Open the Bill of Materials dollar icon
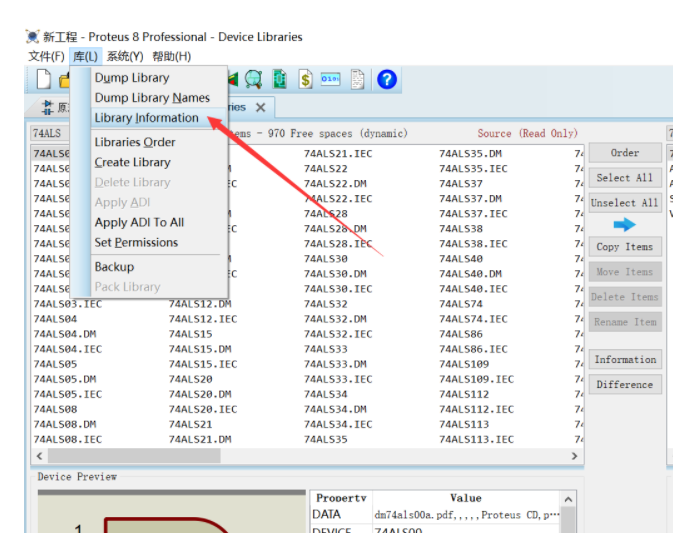This screenshot has width=673, height=533. (x=305, y=79)
